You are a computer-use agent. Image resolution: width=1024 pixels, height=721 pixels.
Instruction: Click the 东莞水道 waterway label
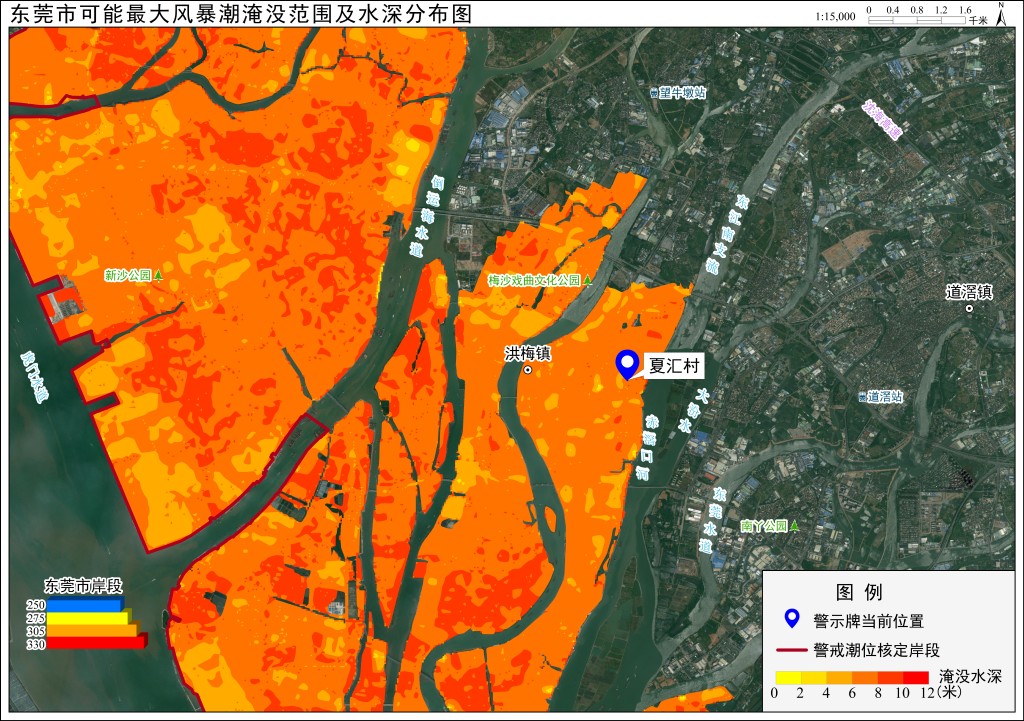pyautogui.click(x=712, y=520)
